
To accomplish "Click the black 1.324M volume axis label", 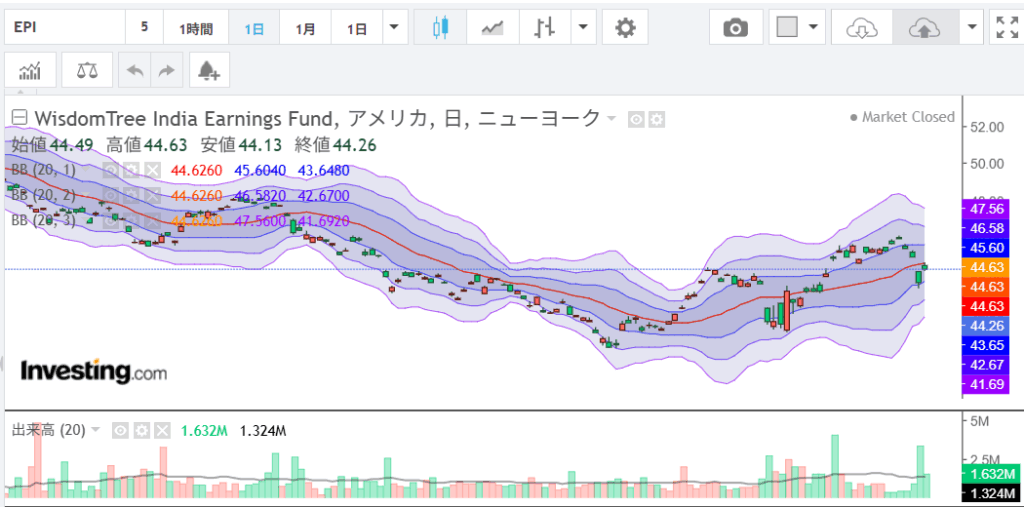I will click(x=991, y=493).
